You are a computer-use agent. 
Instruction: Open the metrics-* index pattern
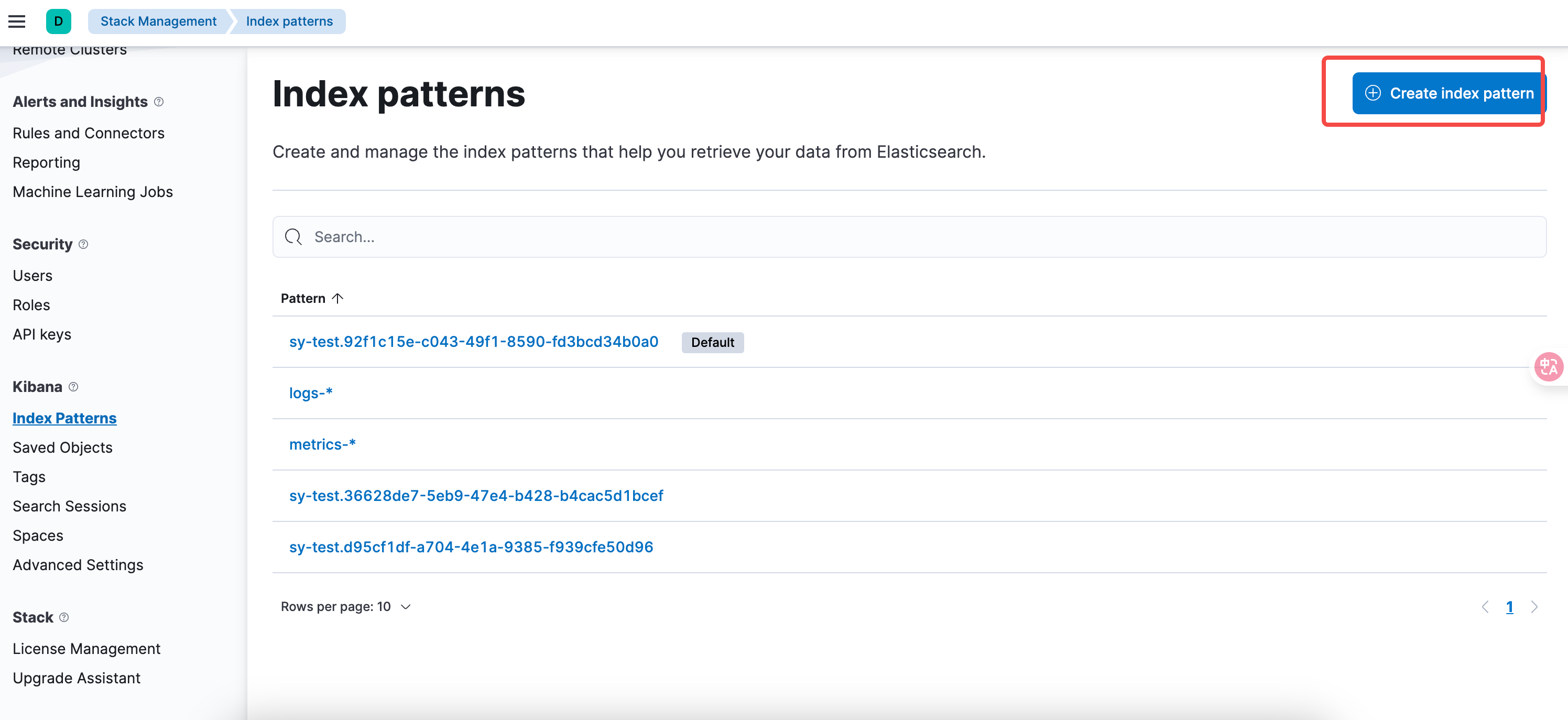click(x=322, y=444)
